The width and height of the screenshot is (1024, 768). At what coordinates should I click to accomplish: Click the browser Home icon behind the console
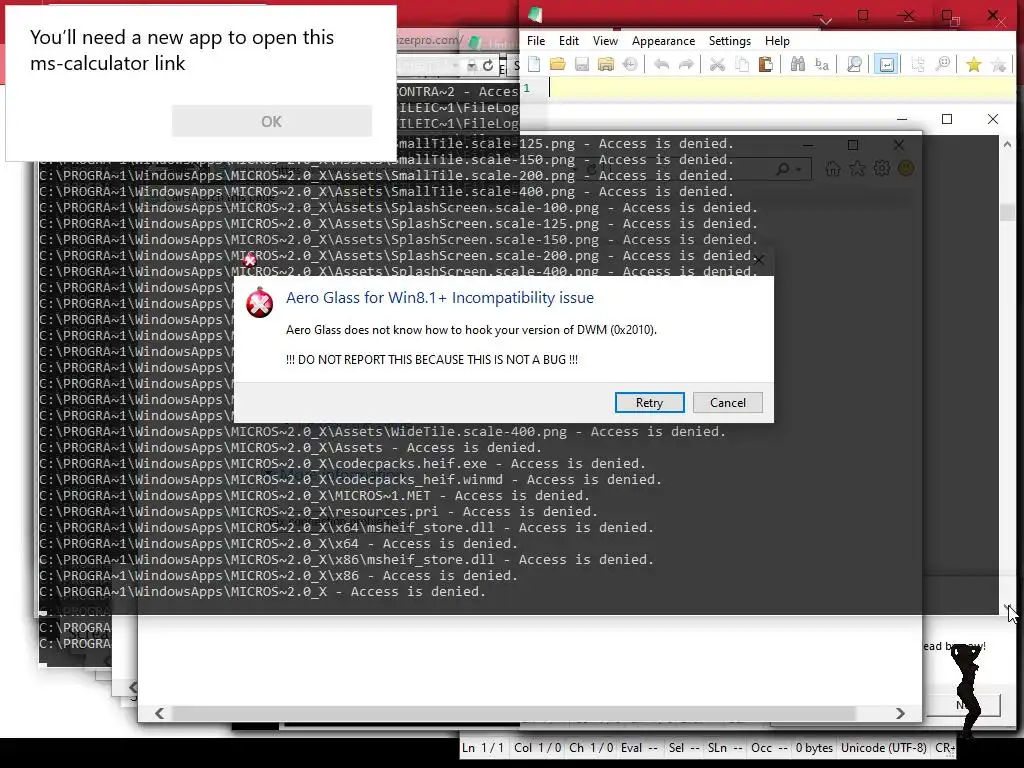click(833, 169)
